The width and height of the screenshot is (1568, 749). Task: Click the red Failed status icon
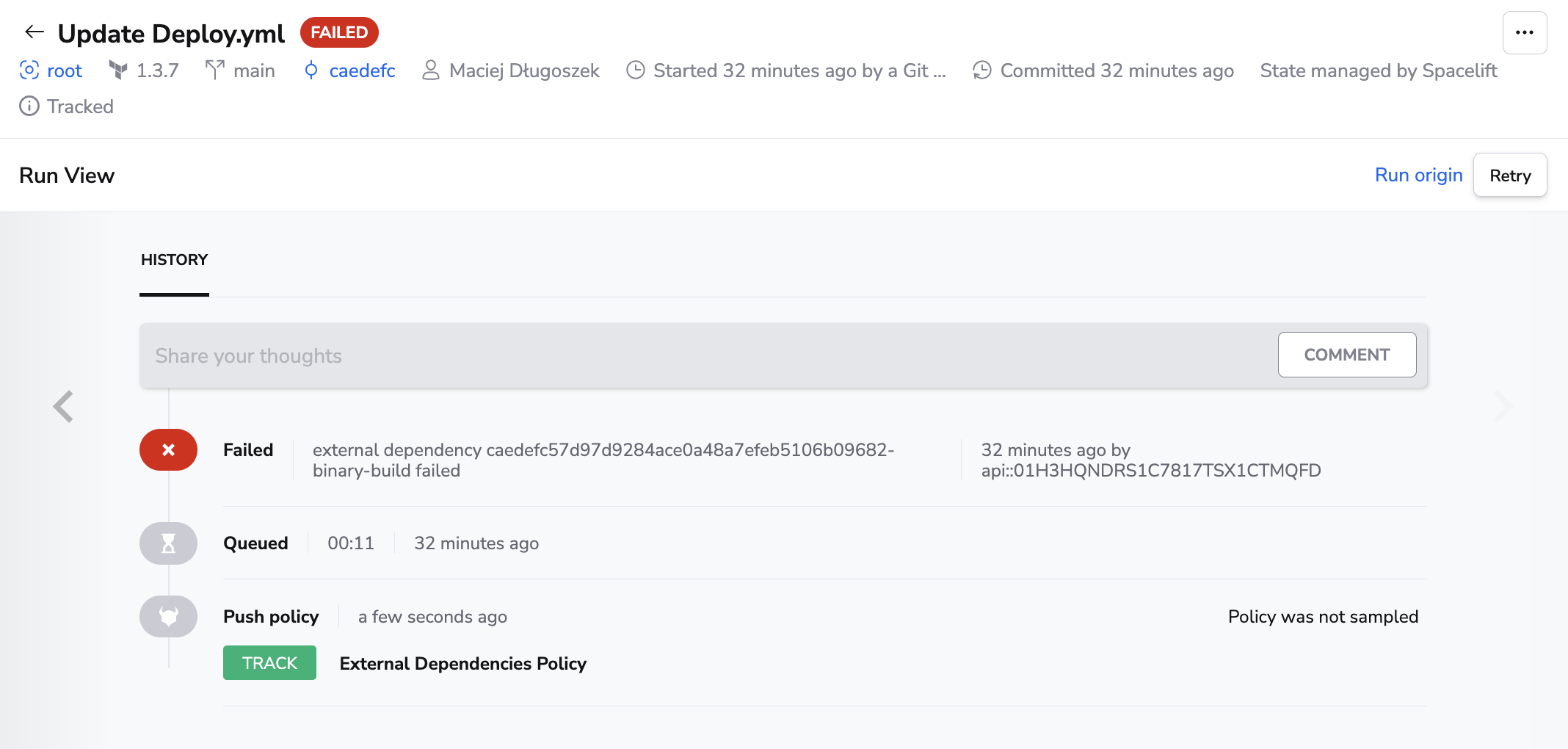168,450
